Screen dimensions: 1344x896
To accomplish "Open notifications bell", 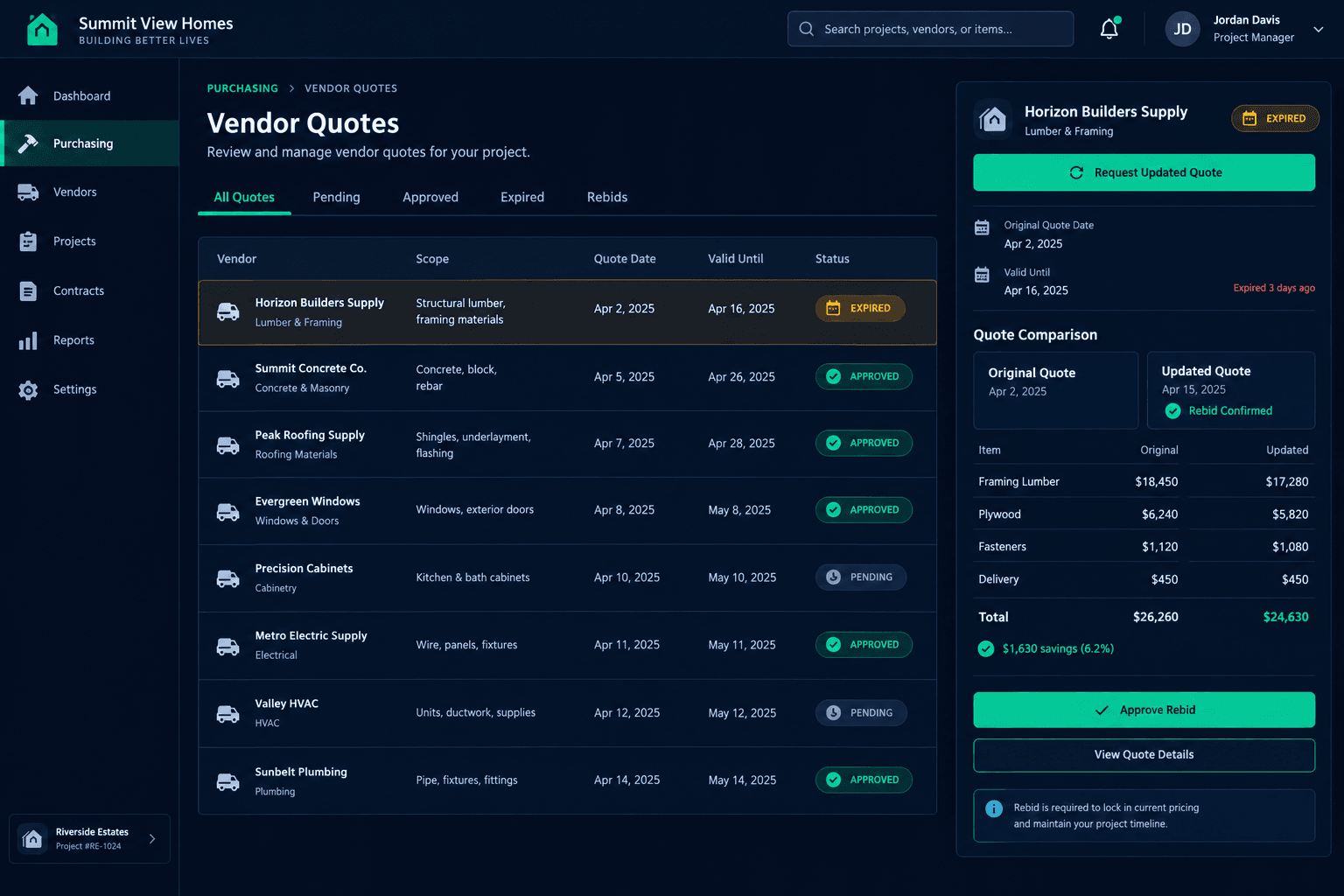I will tap(1109, 29).
